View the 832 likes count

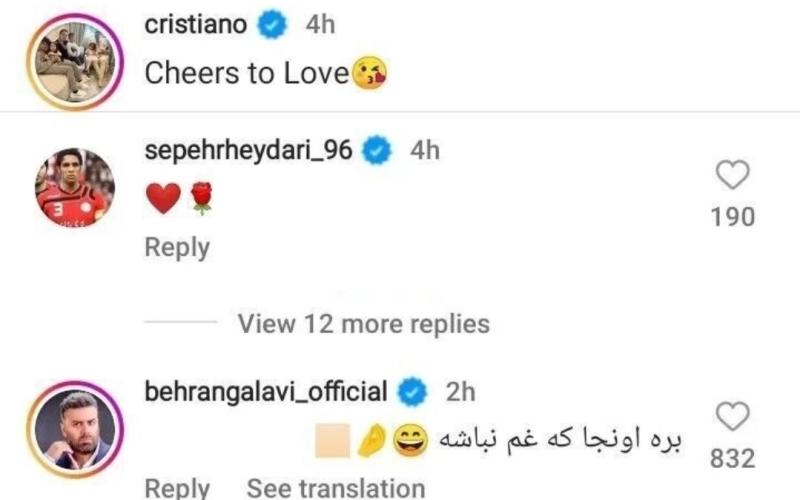pos(734,457)
